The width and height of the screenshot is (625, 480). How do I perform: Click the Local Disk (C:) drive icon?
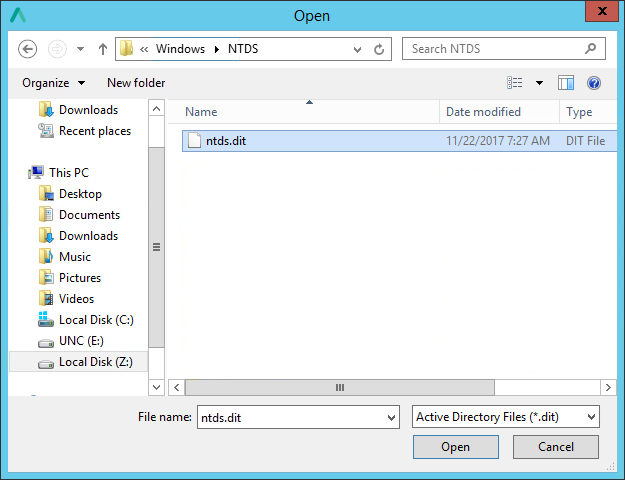point(46,320)
